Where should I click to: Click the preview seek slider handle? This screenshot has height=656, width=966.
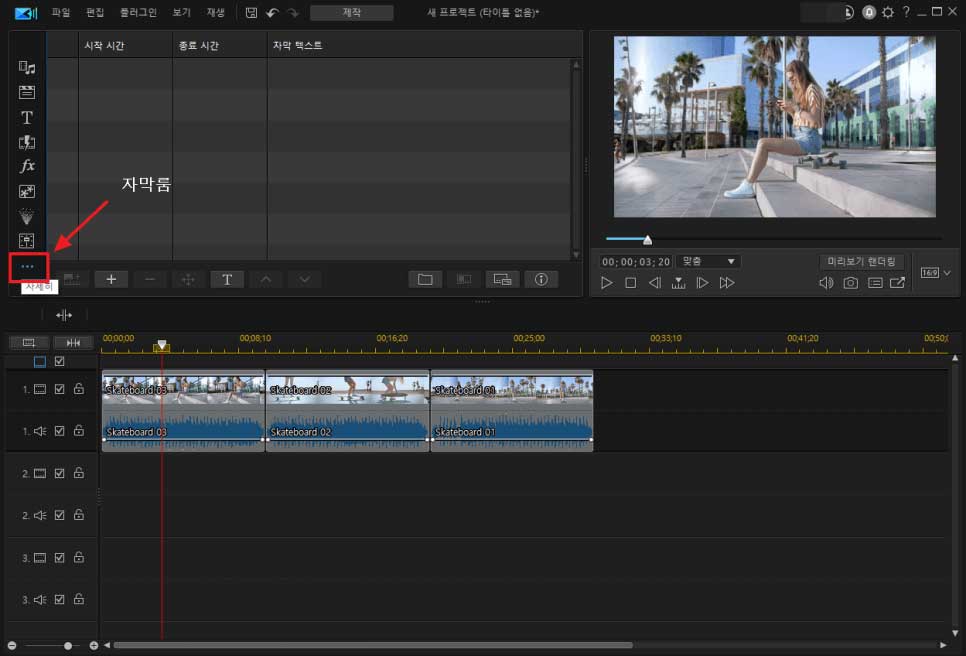pyautogui.click(x=647, y=240)
